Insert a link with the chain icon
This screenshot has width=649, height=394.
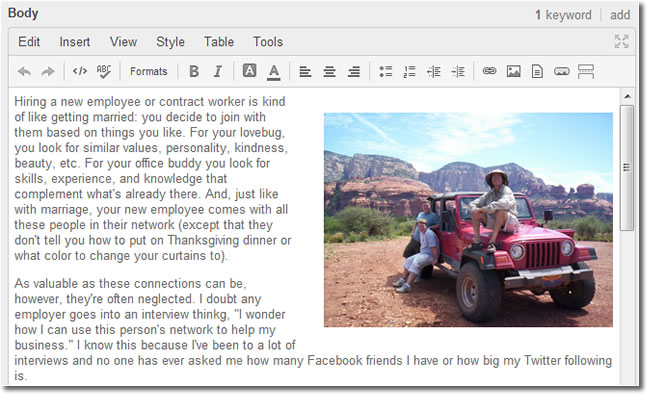[x=489, y=71]
